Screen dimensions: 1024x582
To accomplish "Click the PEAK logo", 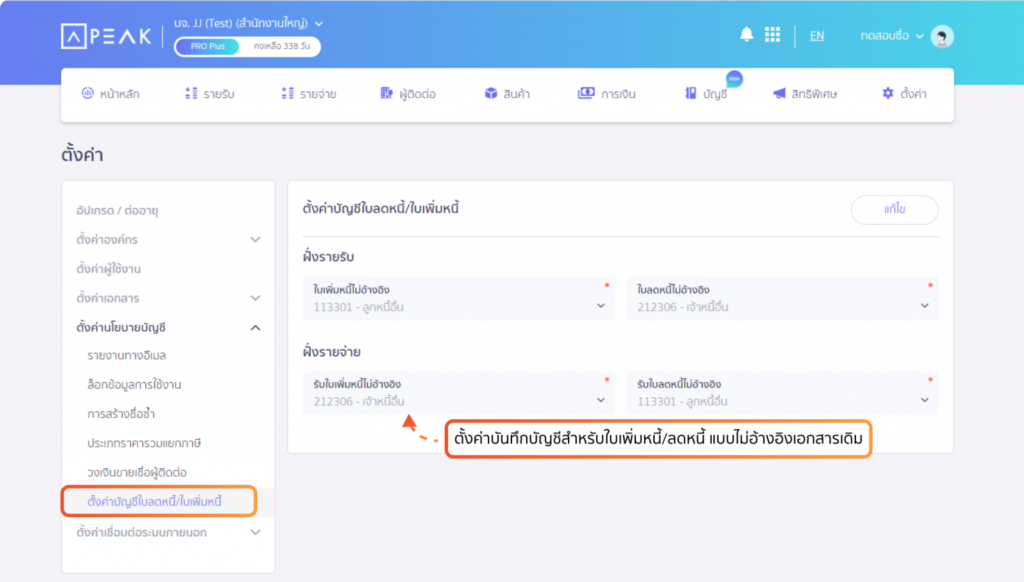I will [106, 36].
